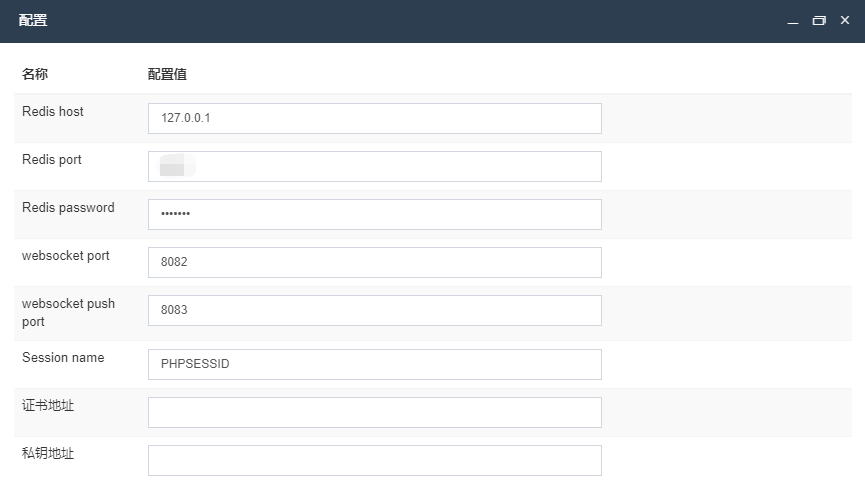Image resolution: width=865 pixels, height=483 pixels.
Task: Click the 配置 title in header bar
Action: click(x=33, y=21)
